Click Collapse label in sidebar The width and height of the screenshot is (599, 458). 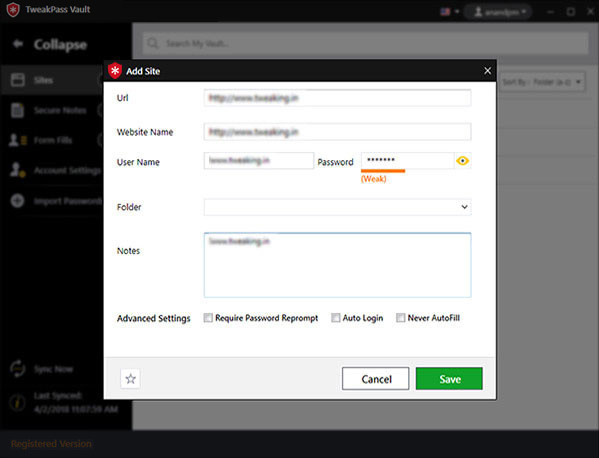60,45
